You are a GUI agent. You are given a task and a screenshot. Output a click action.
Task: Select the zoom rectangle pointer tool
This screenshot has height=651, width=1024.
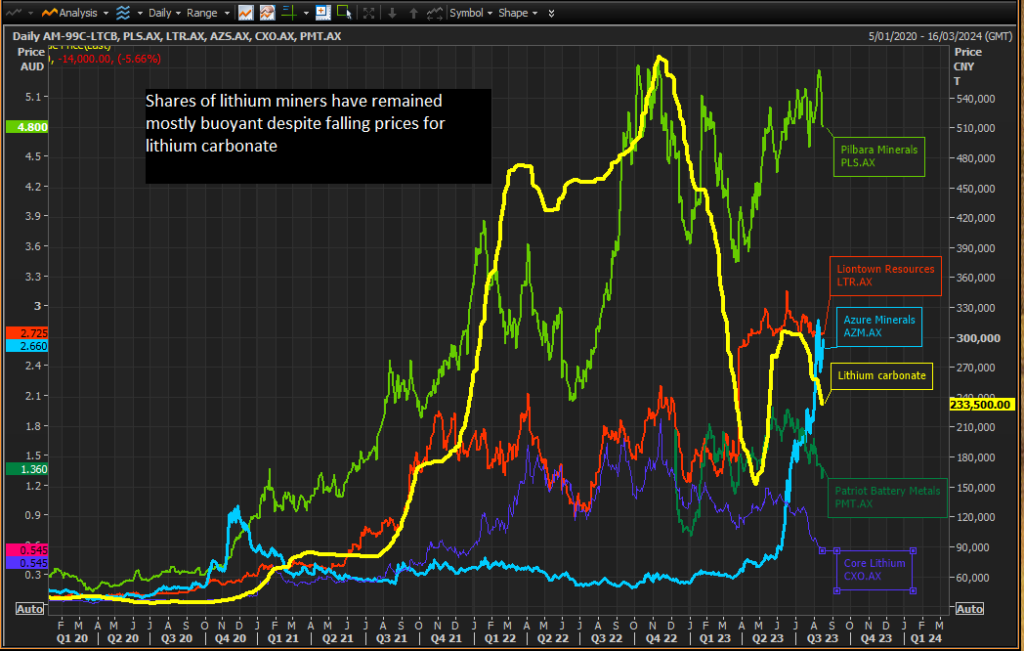tap(344, 13)
